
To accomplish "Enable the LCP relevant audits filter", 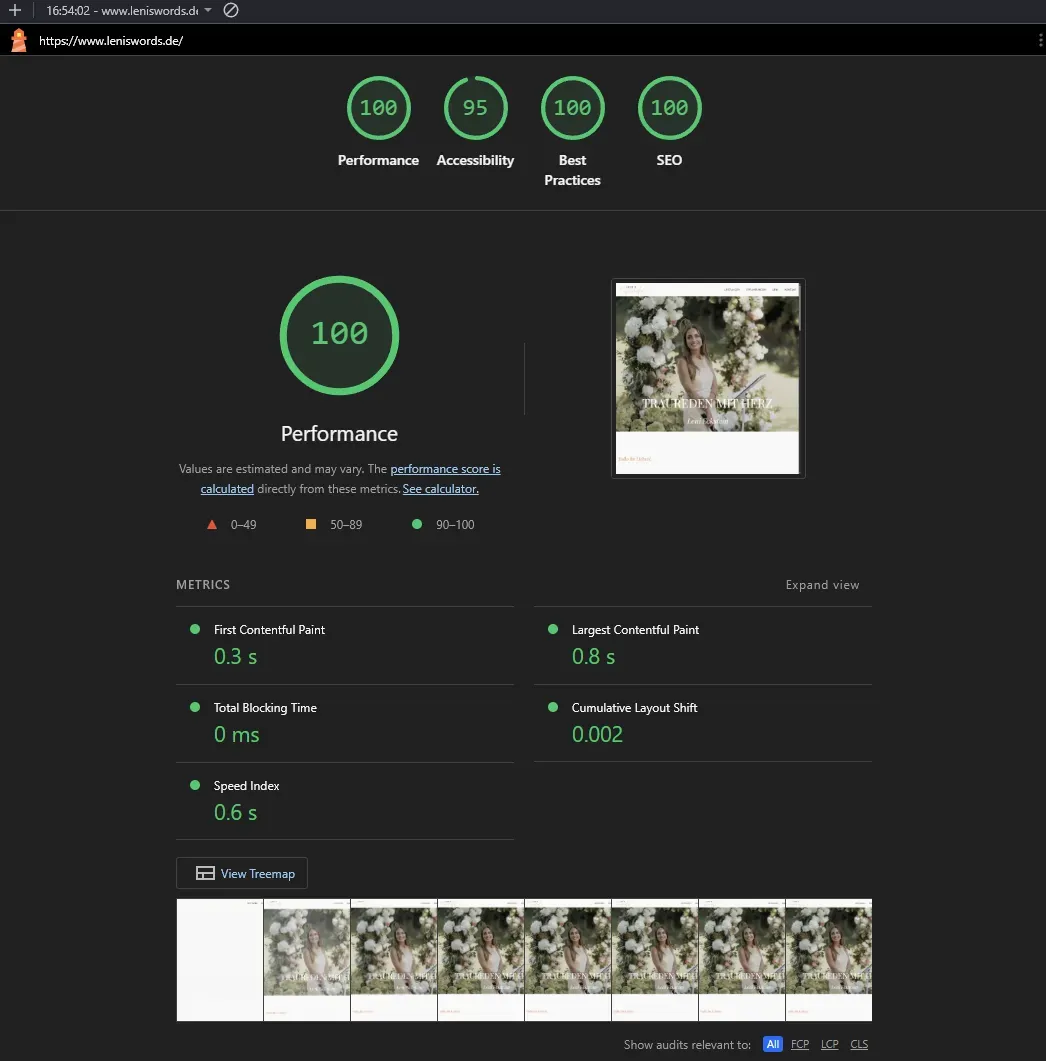I will [829, 1044].
